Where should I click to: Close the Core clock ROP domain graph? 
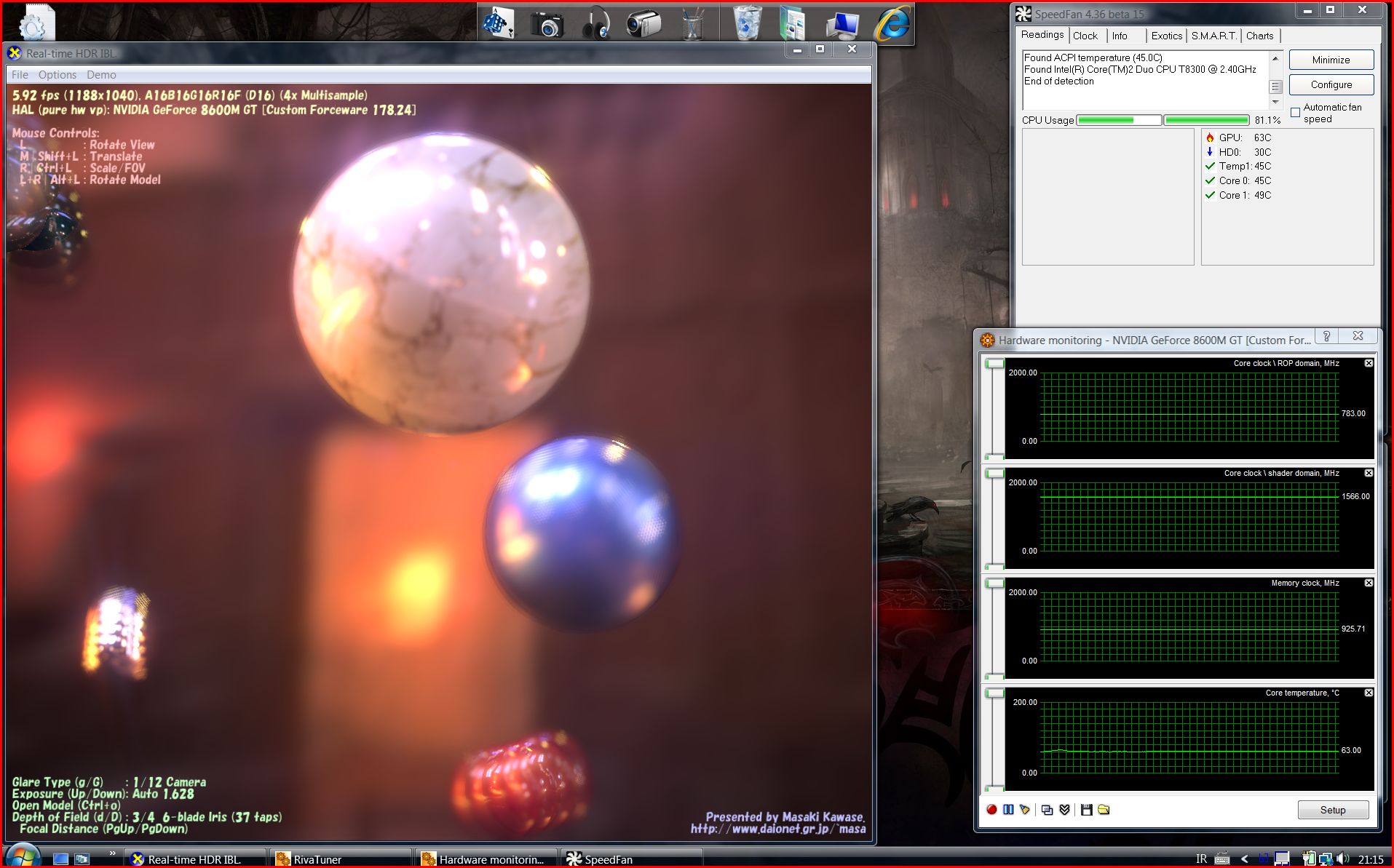(1369, 363)
